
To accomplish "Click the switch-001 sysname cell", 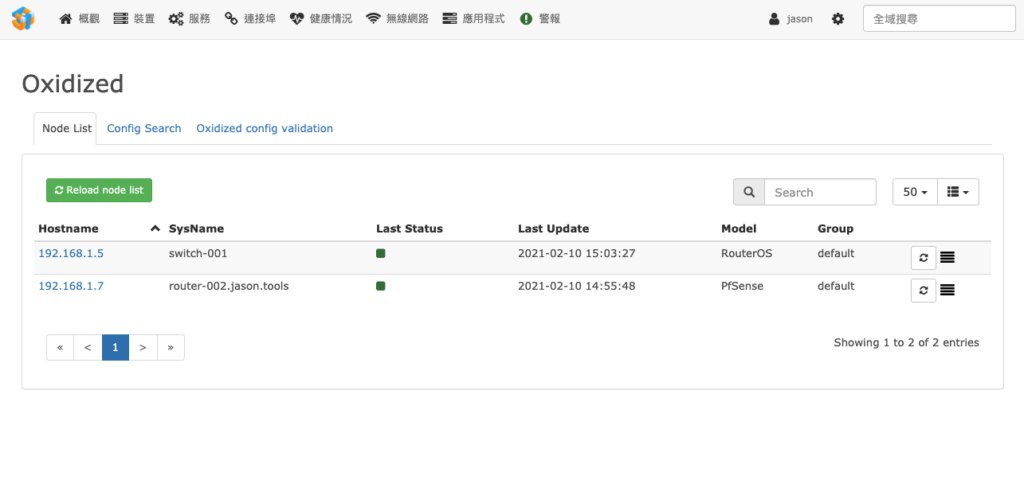I will tap(198, 253).
